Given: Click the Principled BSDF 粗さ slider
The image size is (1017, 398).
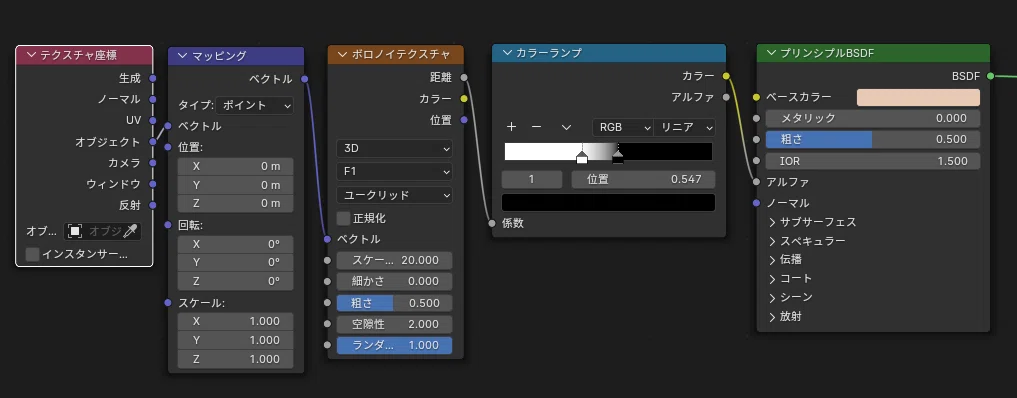Looking at the screenshot, I should pos(873,139).
